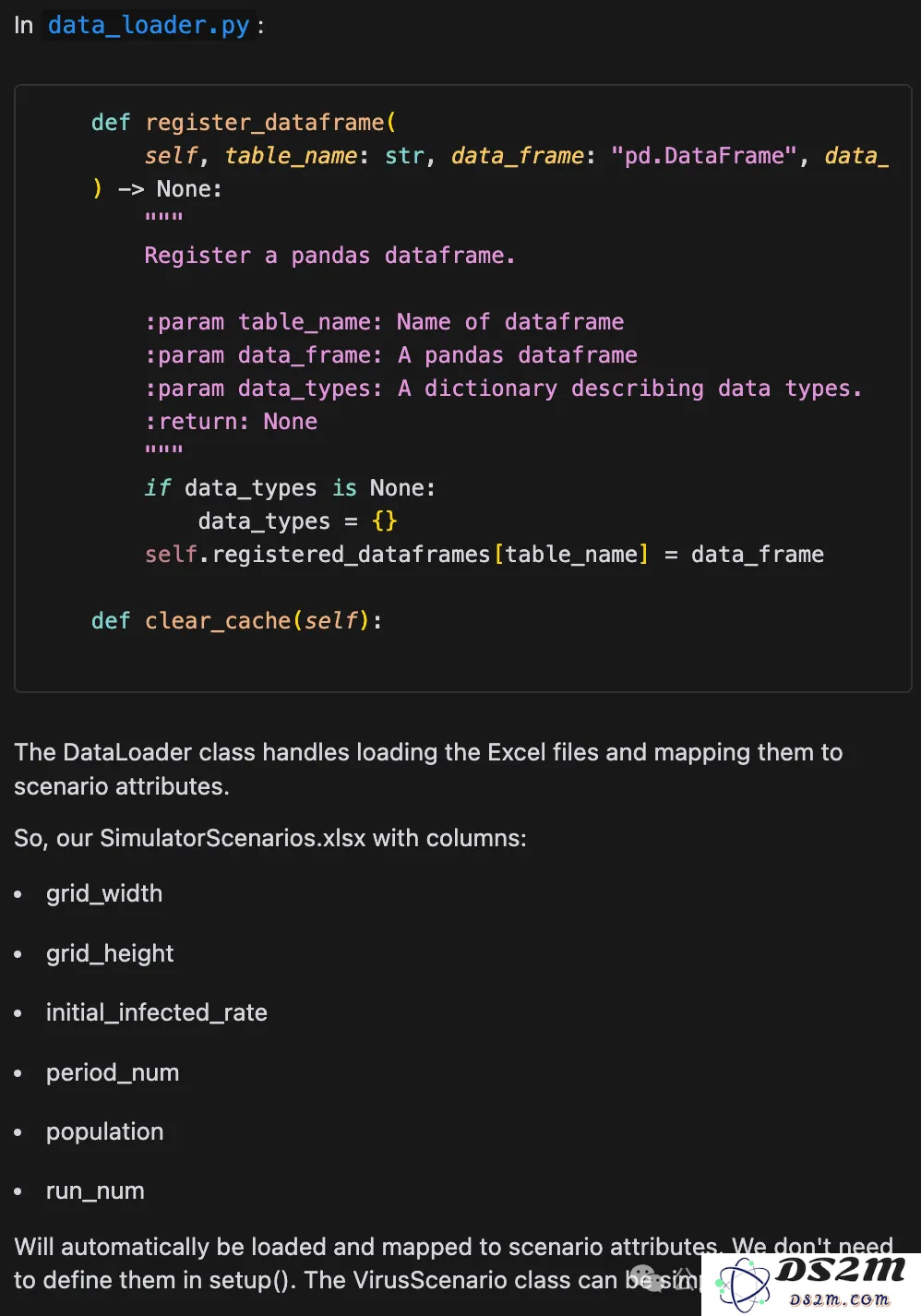The height and width of the screenshot is (1316, 921).
Task: Click the self.registered_dataframes assignment line
Action: pos(484,555)
